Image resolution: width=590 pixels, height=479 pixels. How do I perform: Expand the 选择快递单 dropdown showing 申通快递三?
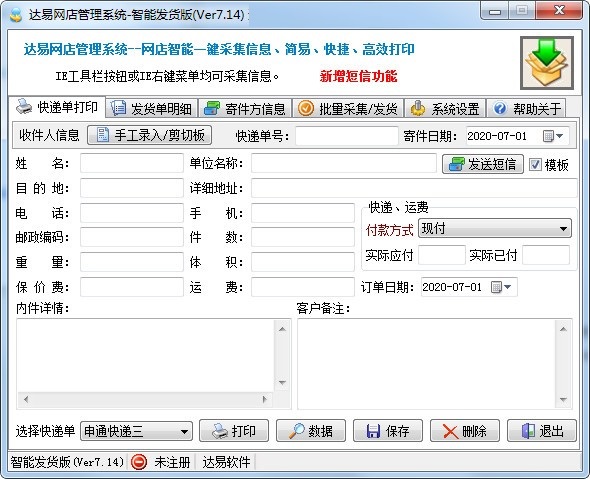coord(184,431)
